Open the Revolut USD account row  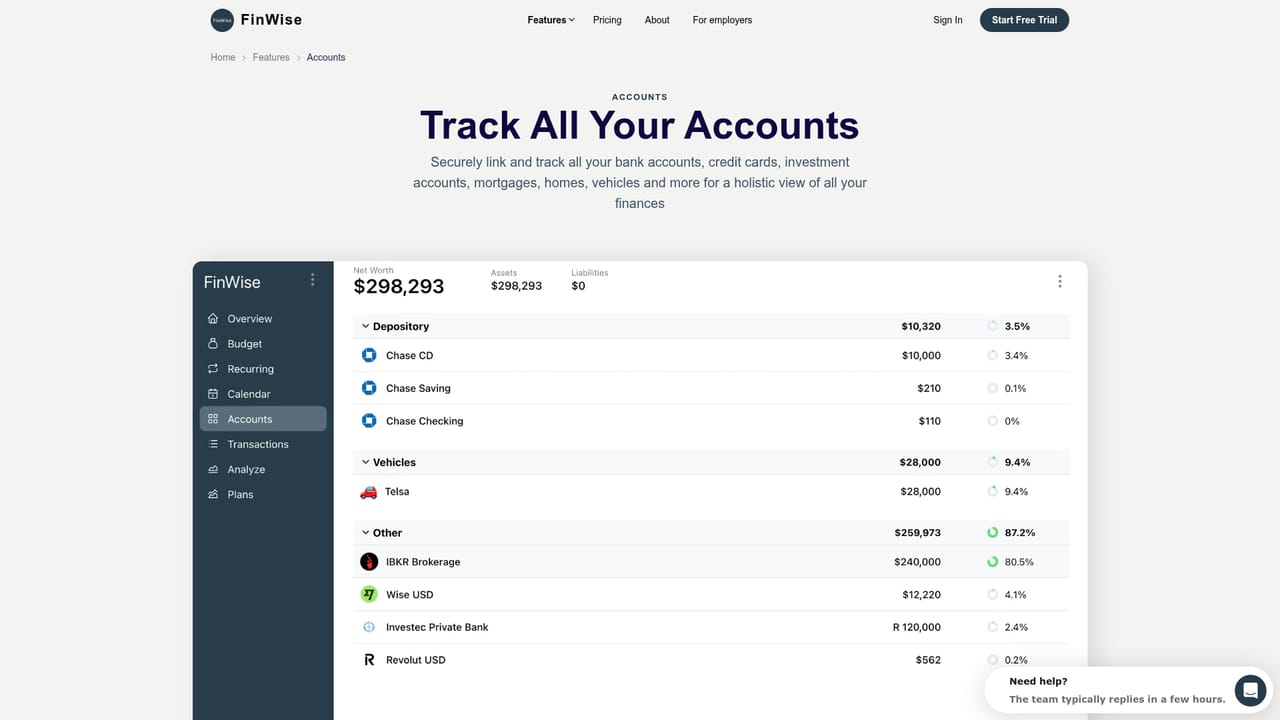[711, 660]
